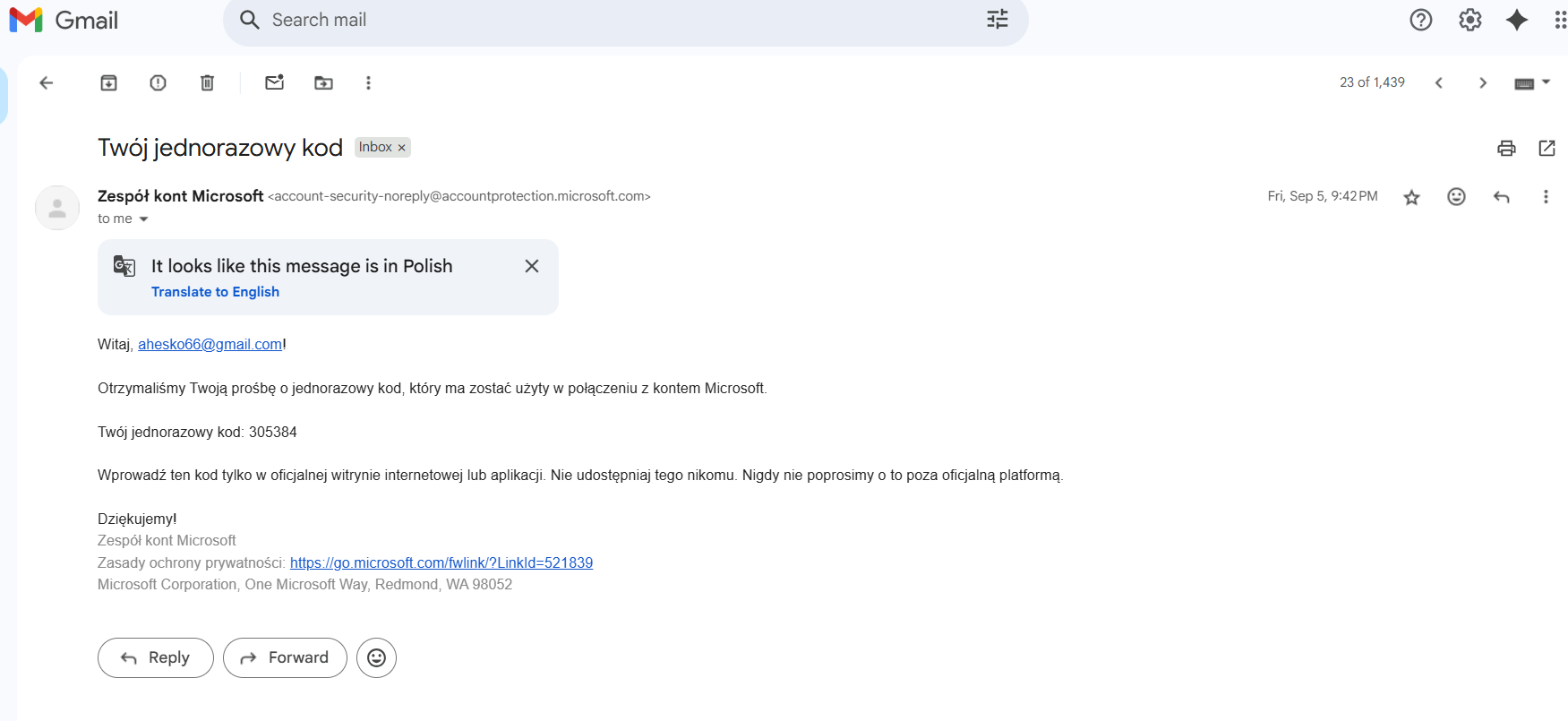Report email as spam
The height and width of the screenshot is (721, 1568).
[158, 82]
